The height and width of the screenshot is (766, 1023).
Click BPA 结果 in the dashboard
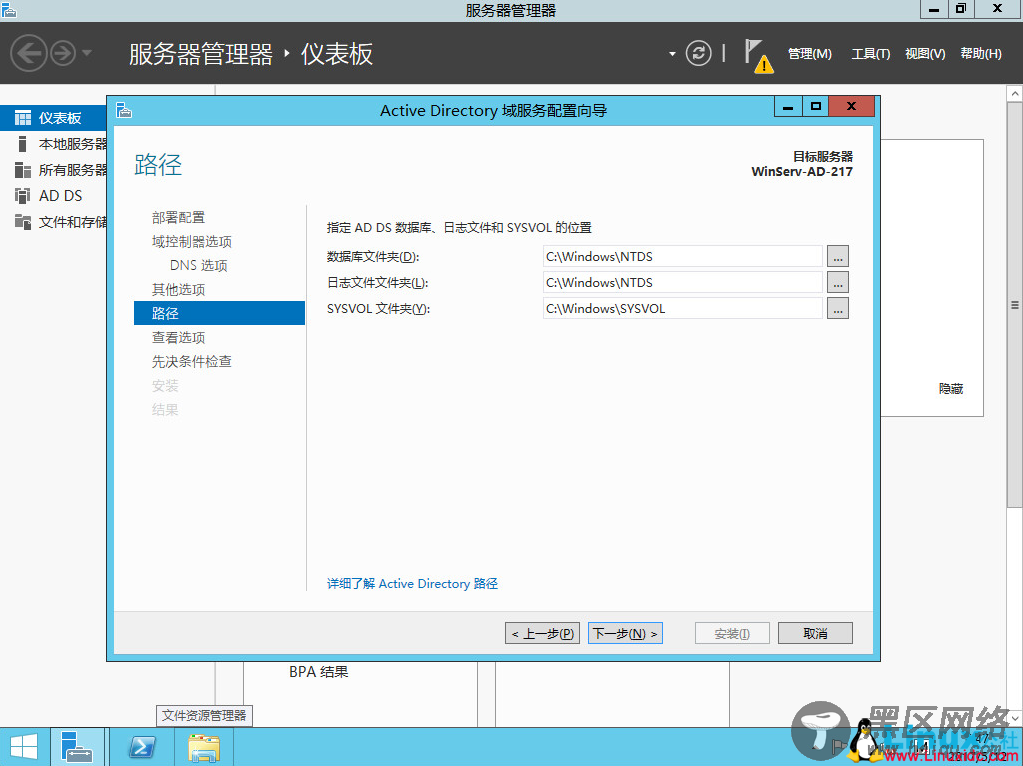click(318, 671)
